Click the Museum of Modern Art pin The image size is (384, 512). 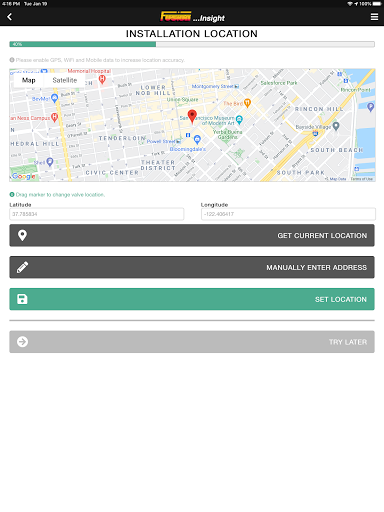pyautogui.click(x=239, y=119)
